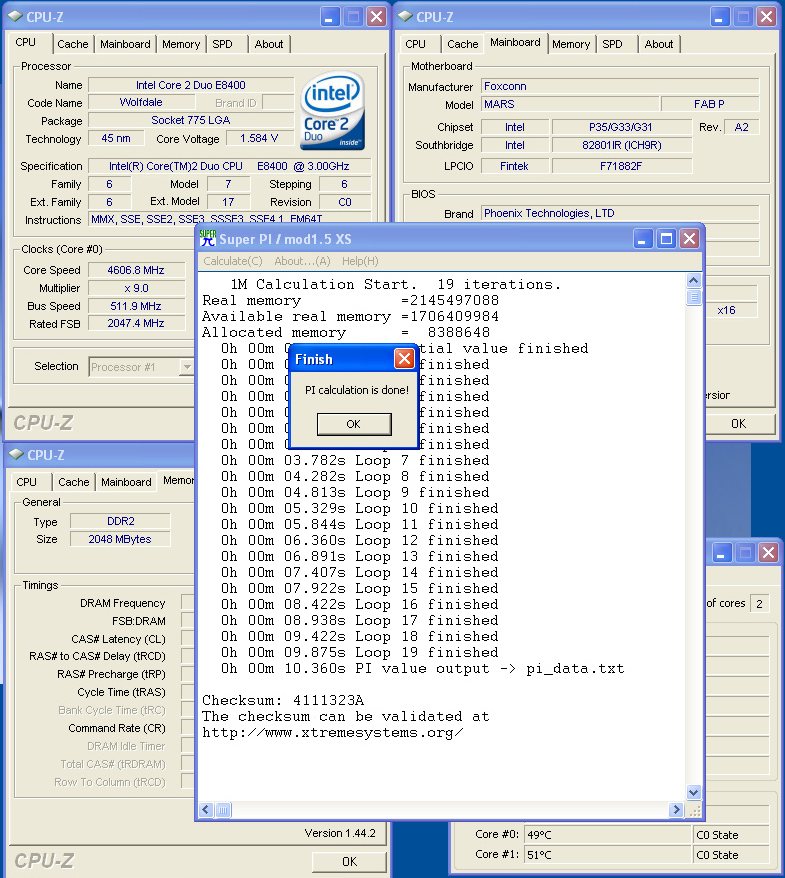Select CPU tab in bottom-left CPU-Z Memory window

coord(26,482)
